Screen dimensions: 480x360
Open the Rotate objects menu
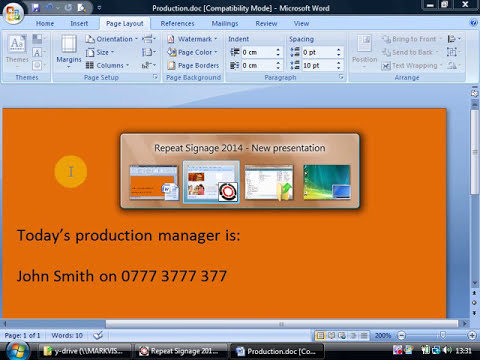point(453,65)
